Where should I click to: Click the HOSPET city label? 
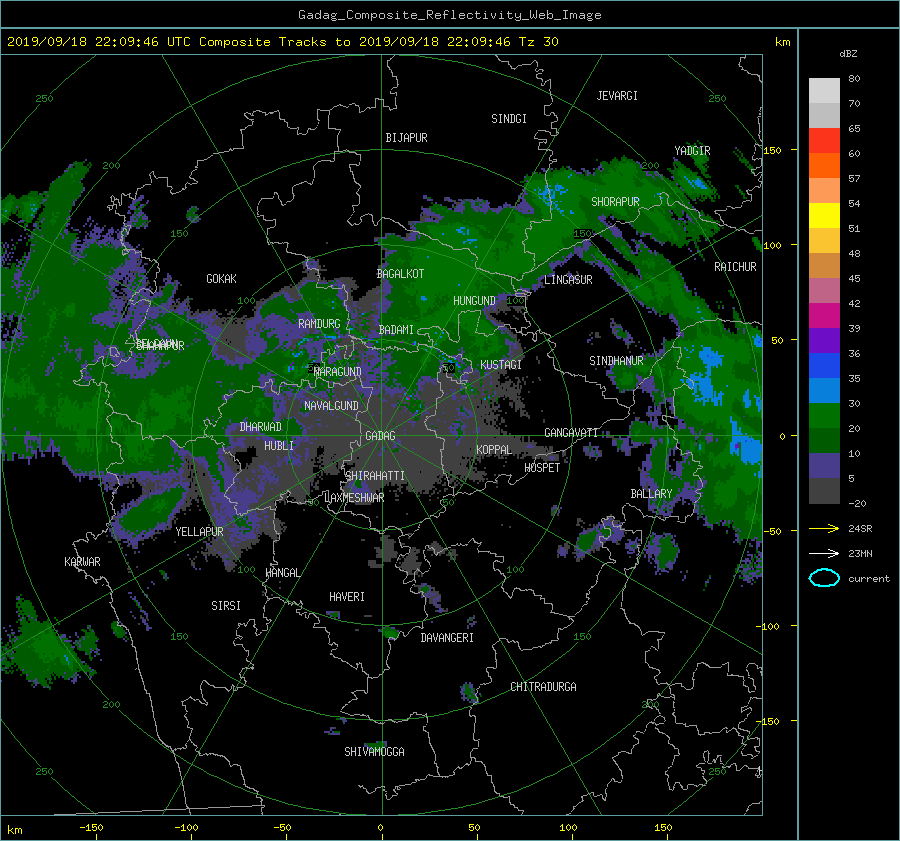pyautogui.click(x=542, y=468)
